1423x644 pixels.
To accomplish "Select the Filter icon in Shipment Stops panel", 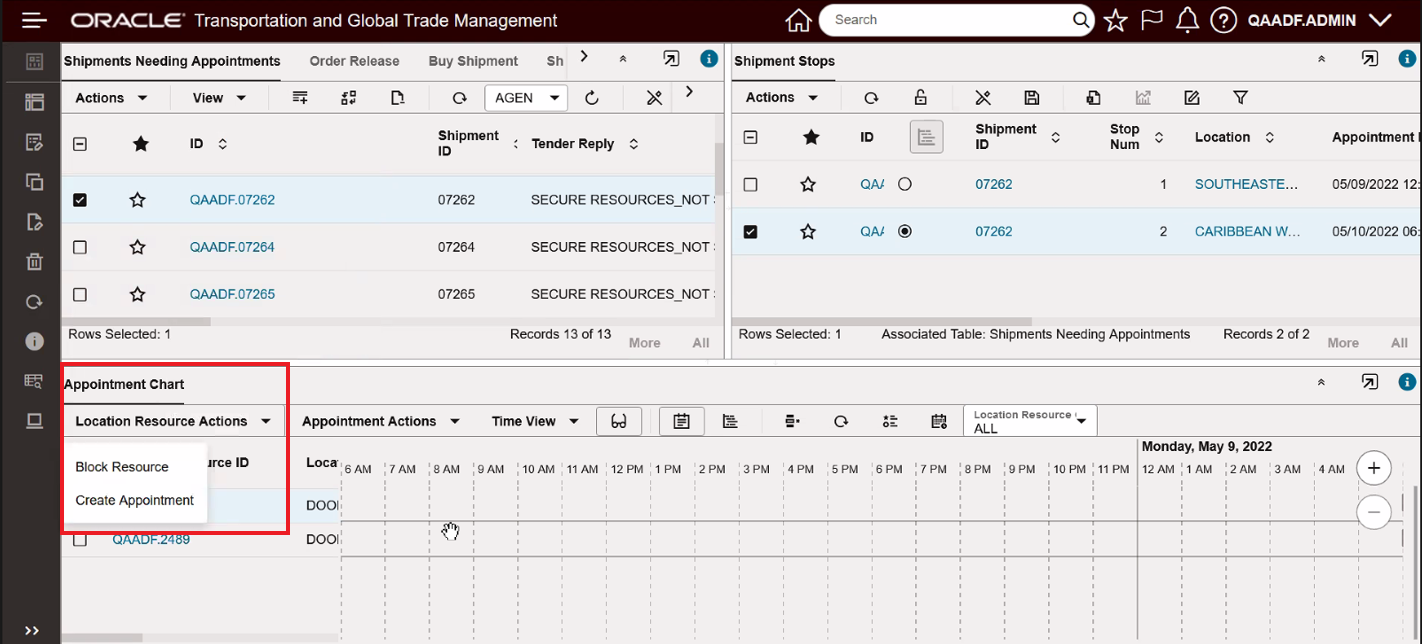I will pos(1240,97).
